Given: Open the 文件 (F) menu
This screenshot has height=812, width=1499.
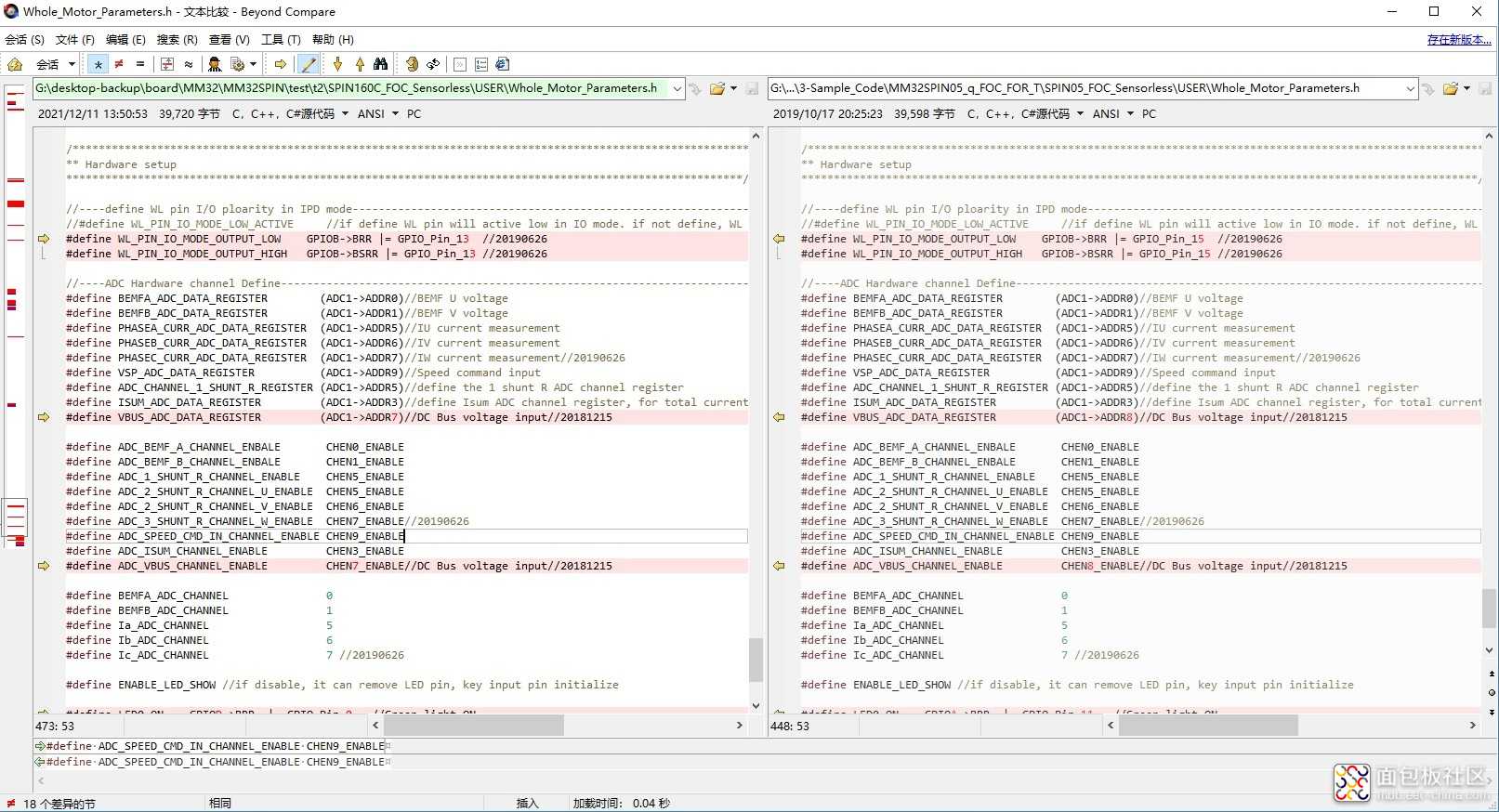Looking at the screenshot, I should pos(75,40).
